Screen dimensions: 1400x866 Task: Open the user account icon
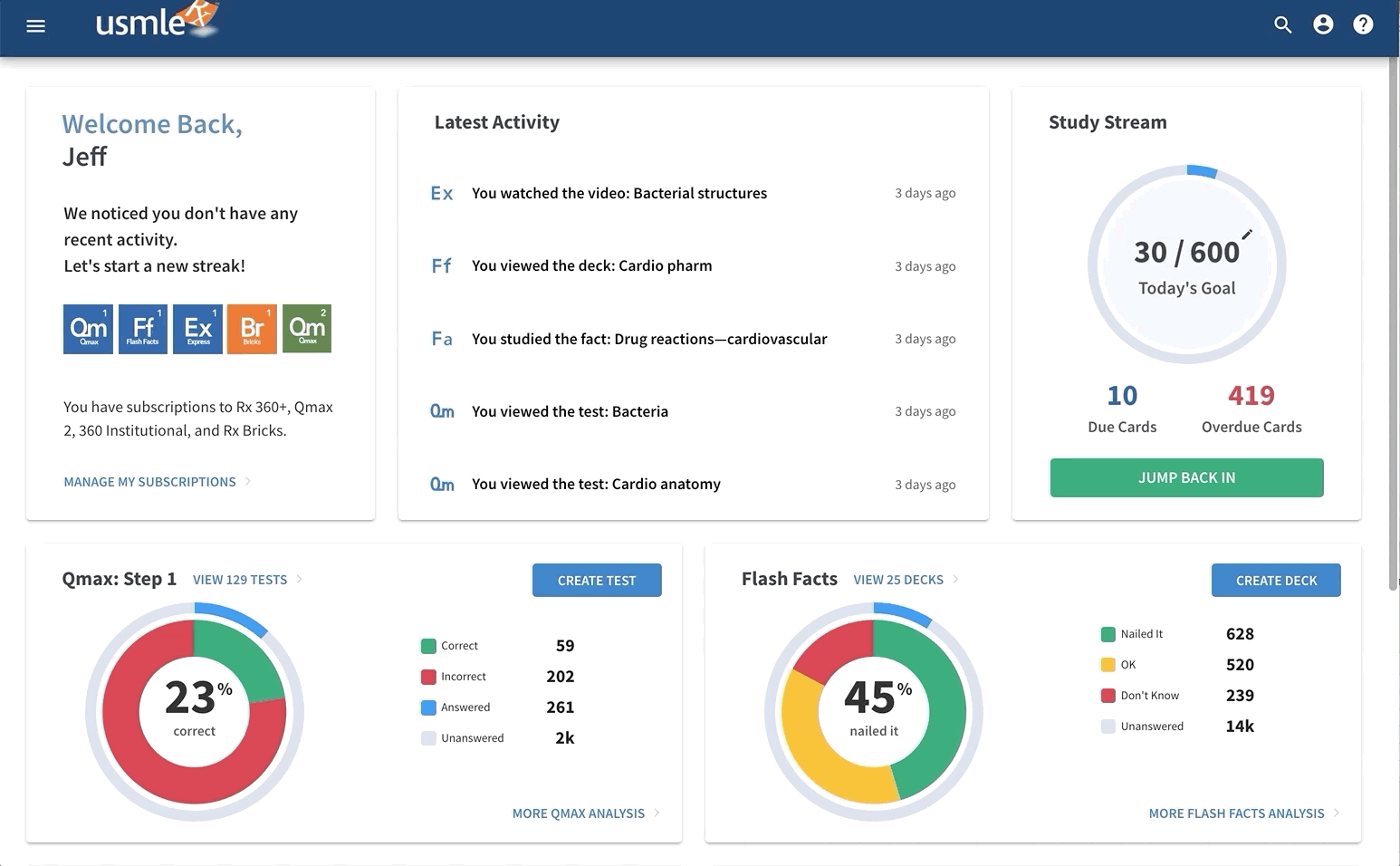point(1323,24)
